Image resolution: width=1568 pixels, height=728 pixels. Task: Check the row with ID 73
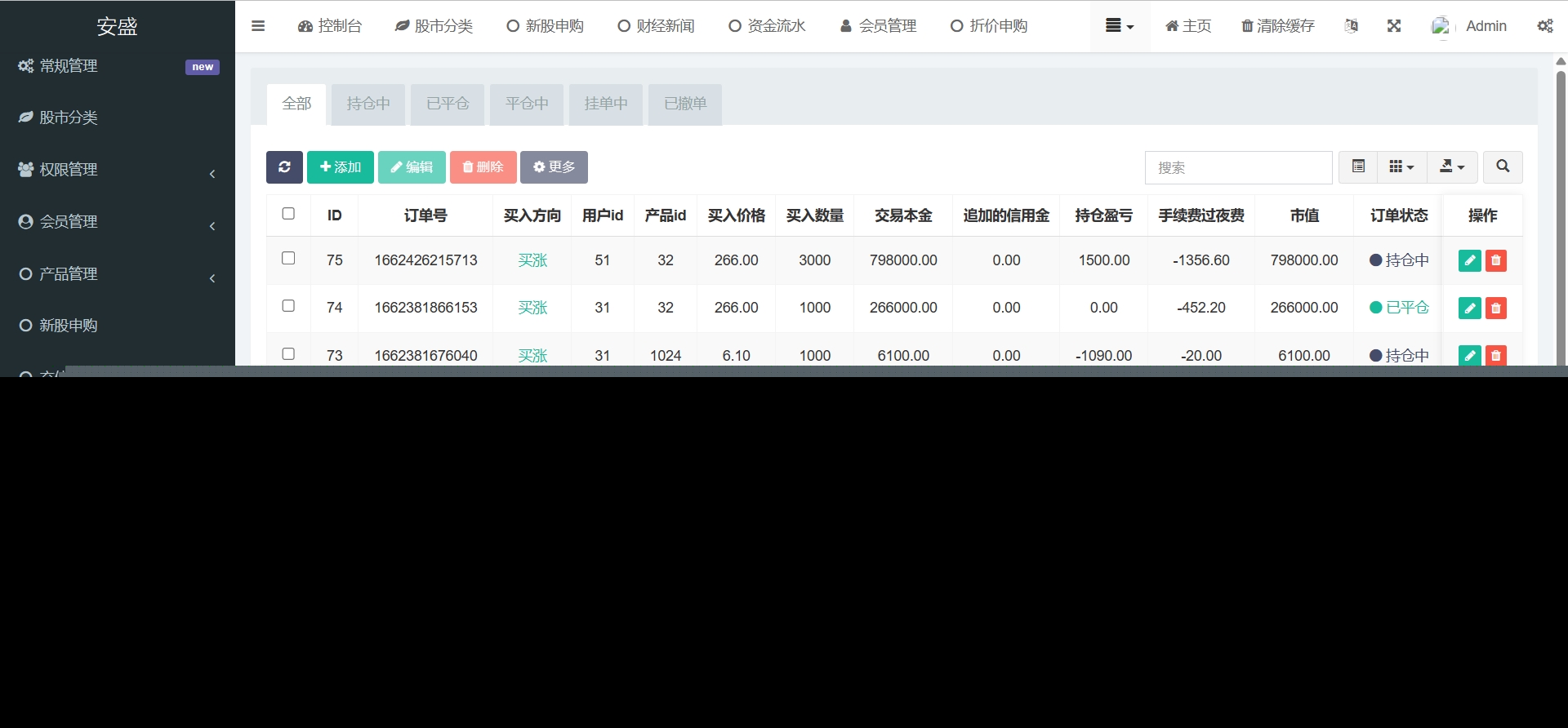point(288,353)
